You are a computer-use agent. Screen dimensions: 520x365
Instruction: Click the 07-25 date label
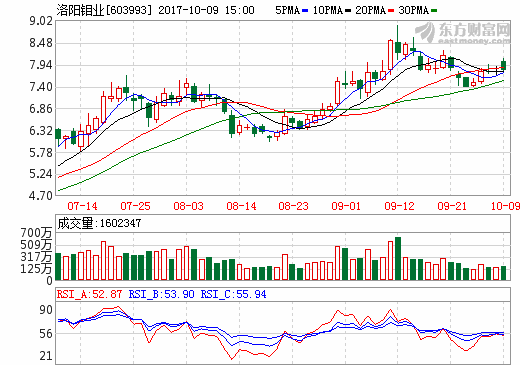point(135,206)
